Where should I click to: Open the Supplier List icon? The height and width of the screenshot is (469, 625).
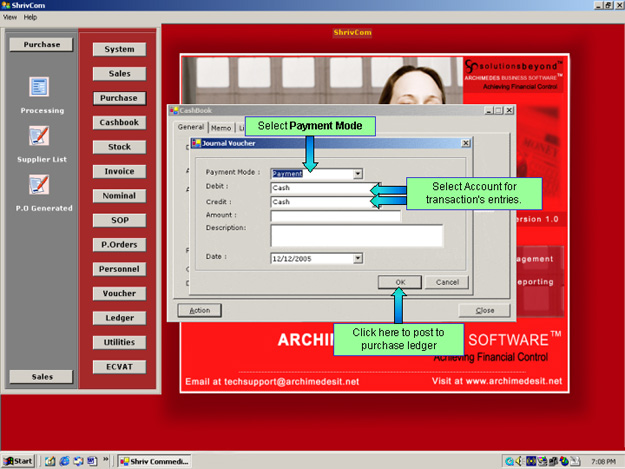click(x=40, y=136)
